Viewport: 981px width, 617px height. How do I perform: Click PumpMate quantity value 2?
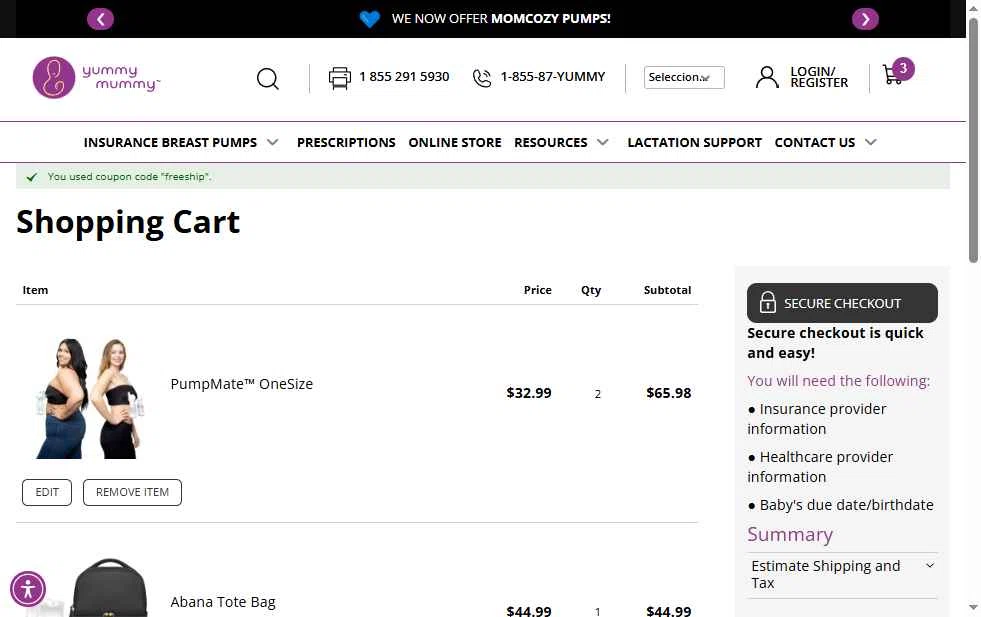(597, 394)
